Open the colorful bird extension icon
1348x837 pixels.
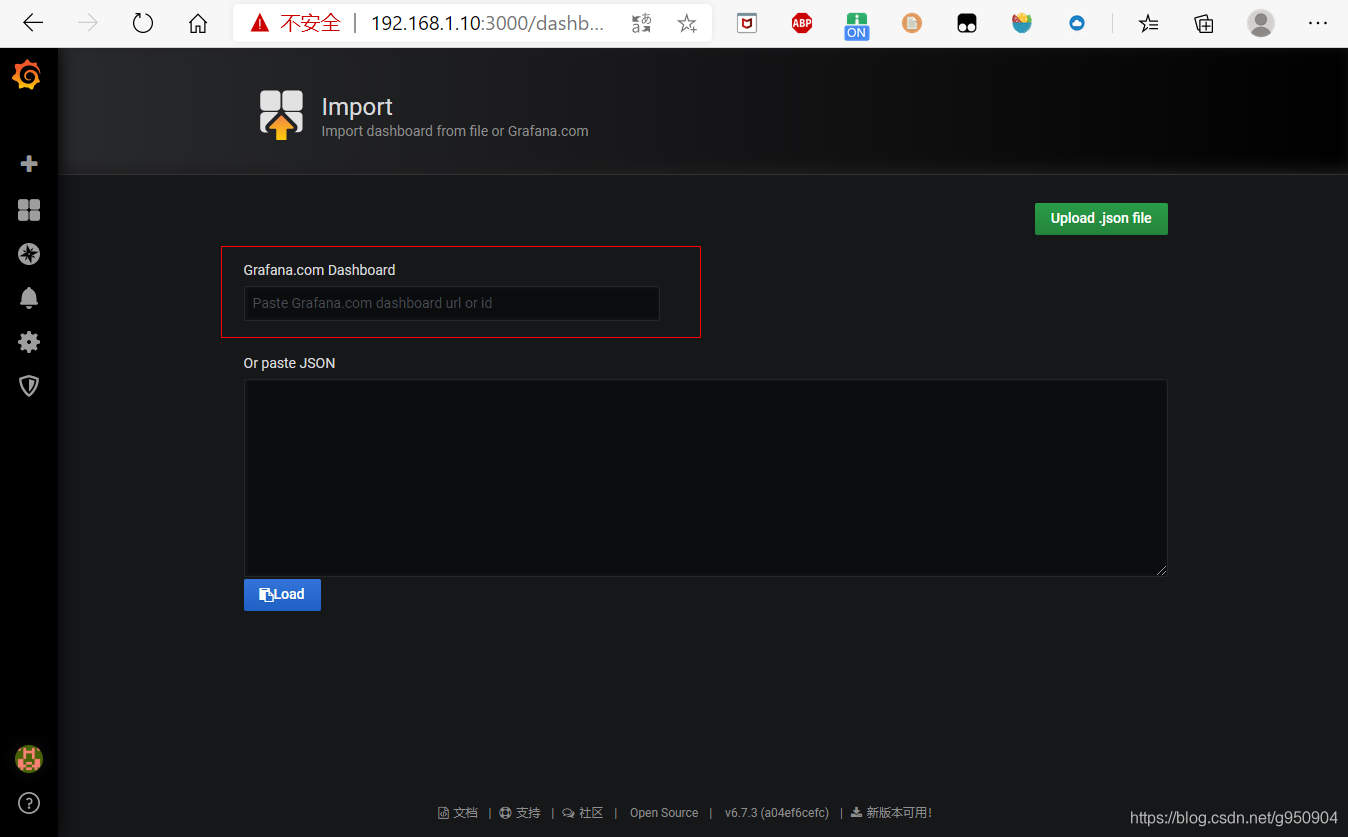(1022, 23)
